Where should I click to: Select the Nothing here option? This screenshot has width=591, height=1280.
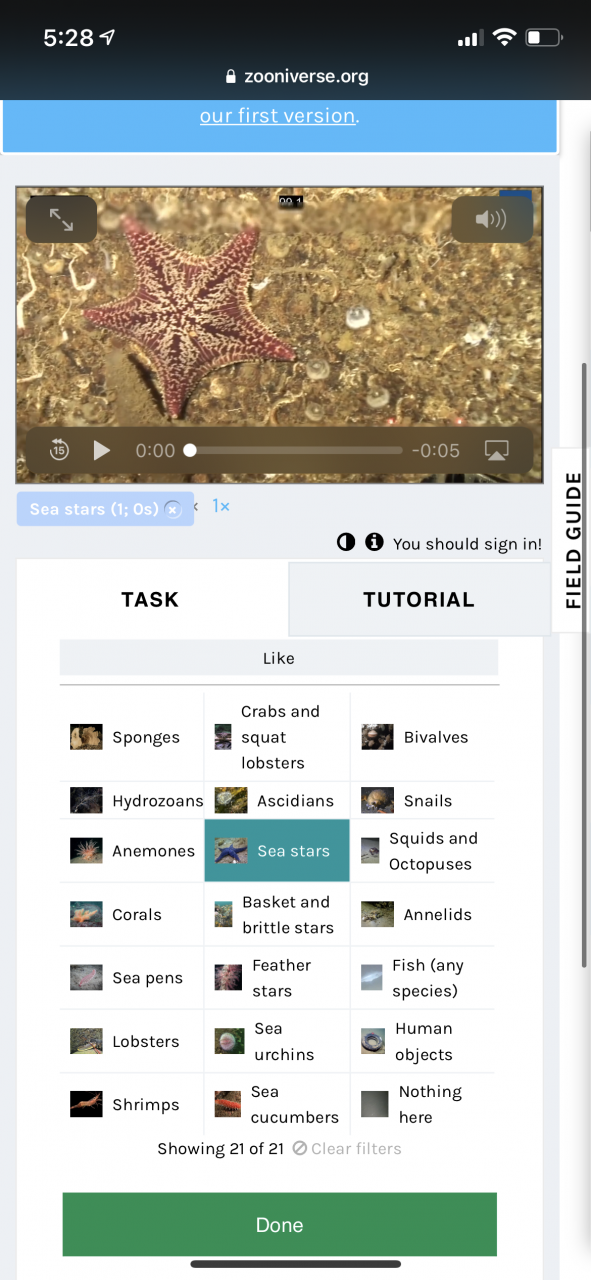pyautogui.click(x=423, y=1105)
